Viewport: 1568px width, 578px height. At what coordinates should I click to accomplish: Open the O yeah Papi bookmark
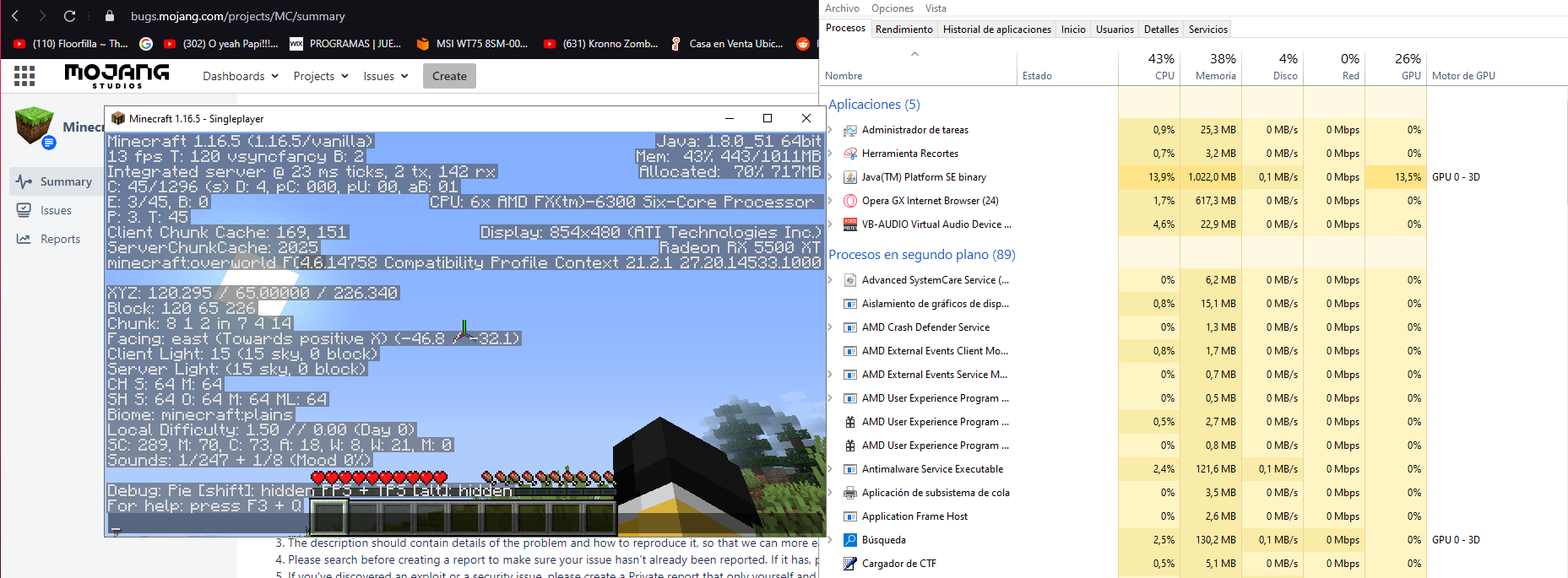coord(221,44)
